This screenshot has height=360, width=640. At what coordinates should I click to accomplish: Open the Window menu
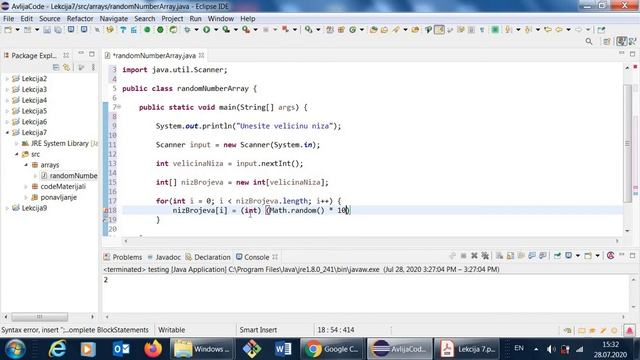221,19
